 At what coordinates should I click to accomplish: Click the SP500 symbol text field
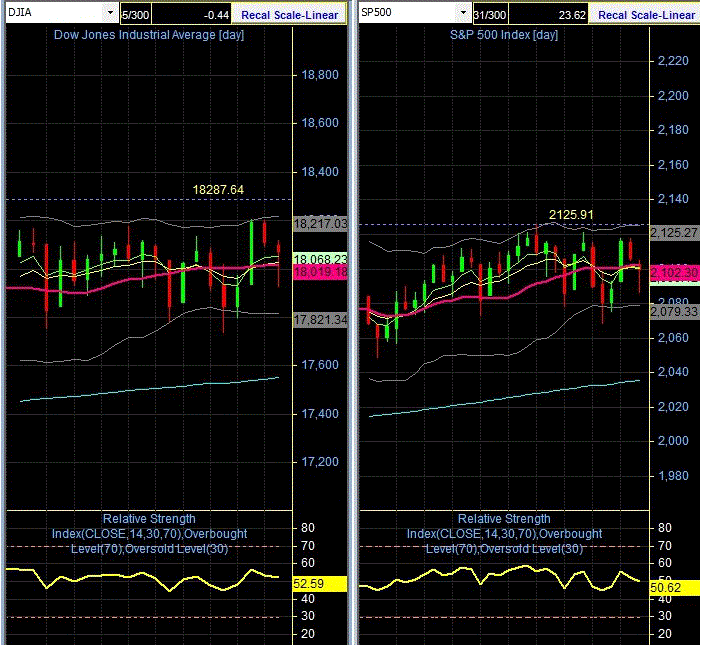409,13
